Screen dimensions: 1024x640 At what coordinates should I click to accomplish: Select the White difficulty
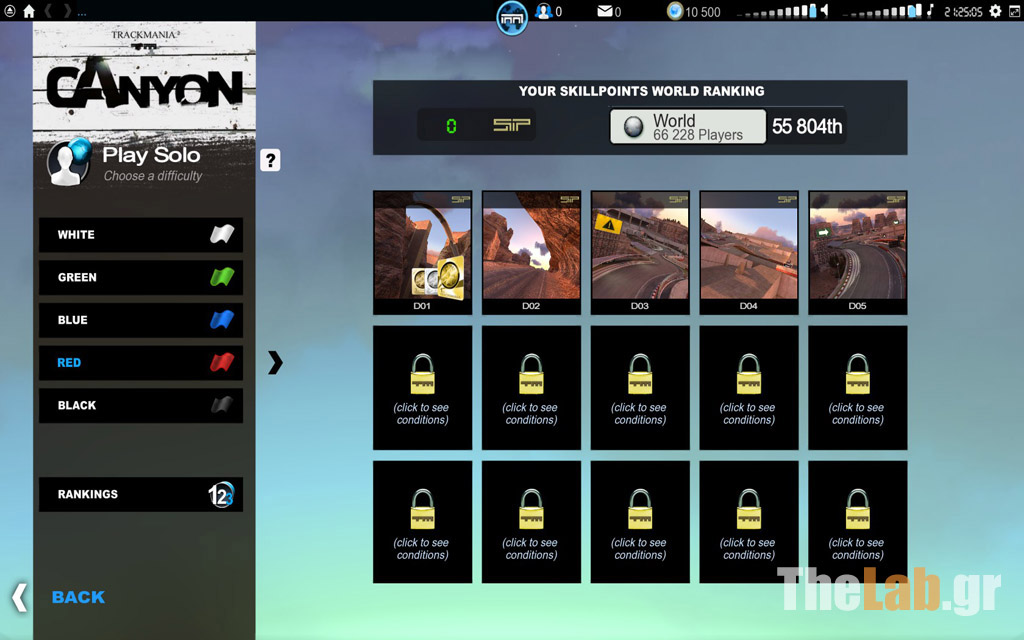tap(141, 235)
